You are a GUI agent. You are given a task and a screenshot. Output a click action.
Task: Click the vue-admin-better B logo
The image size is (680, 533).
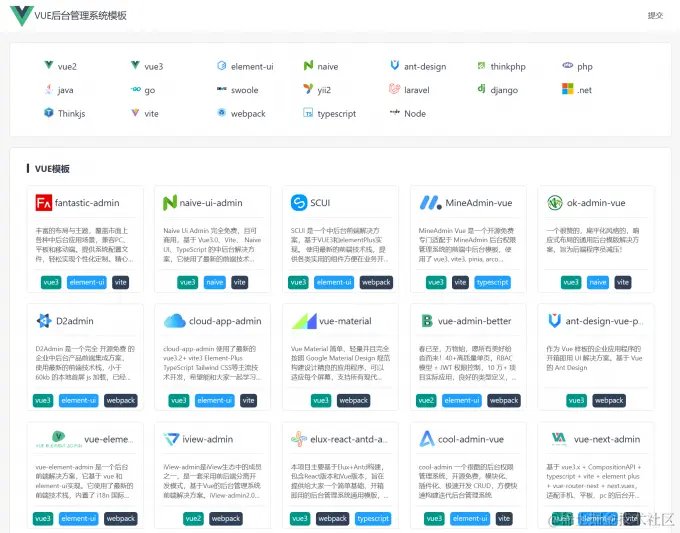click(x=427, y=321)
